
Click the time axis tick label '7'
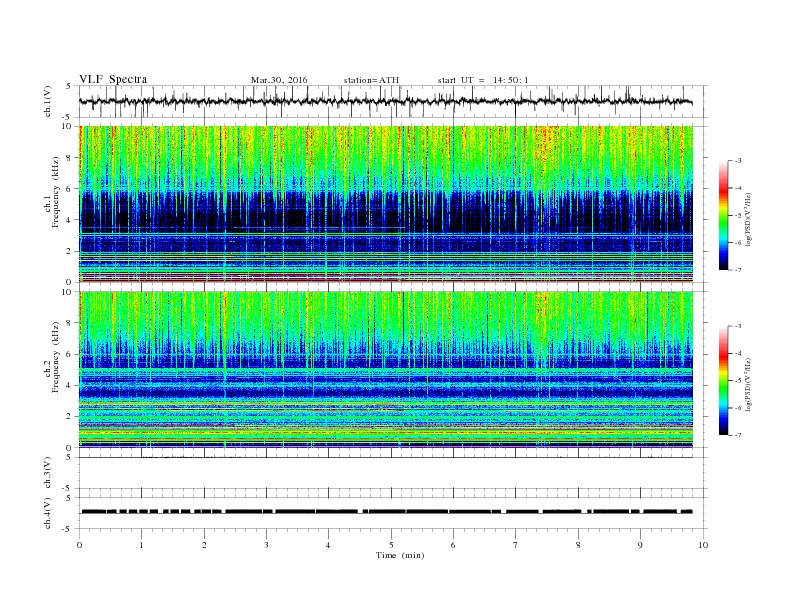click(516, 545)
